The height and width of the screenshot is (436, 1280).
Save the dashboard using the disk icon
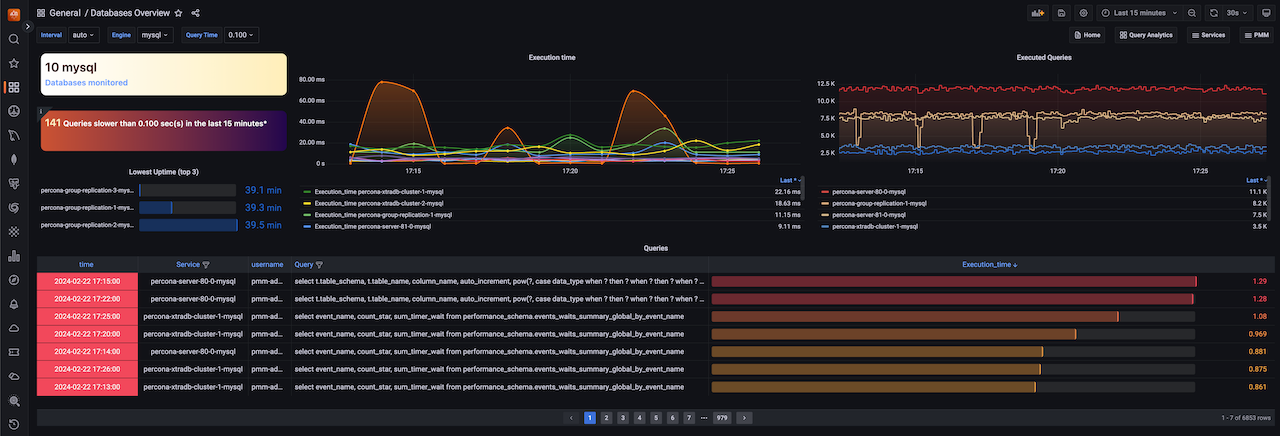click(1061, 13)
